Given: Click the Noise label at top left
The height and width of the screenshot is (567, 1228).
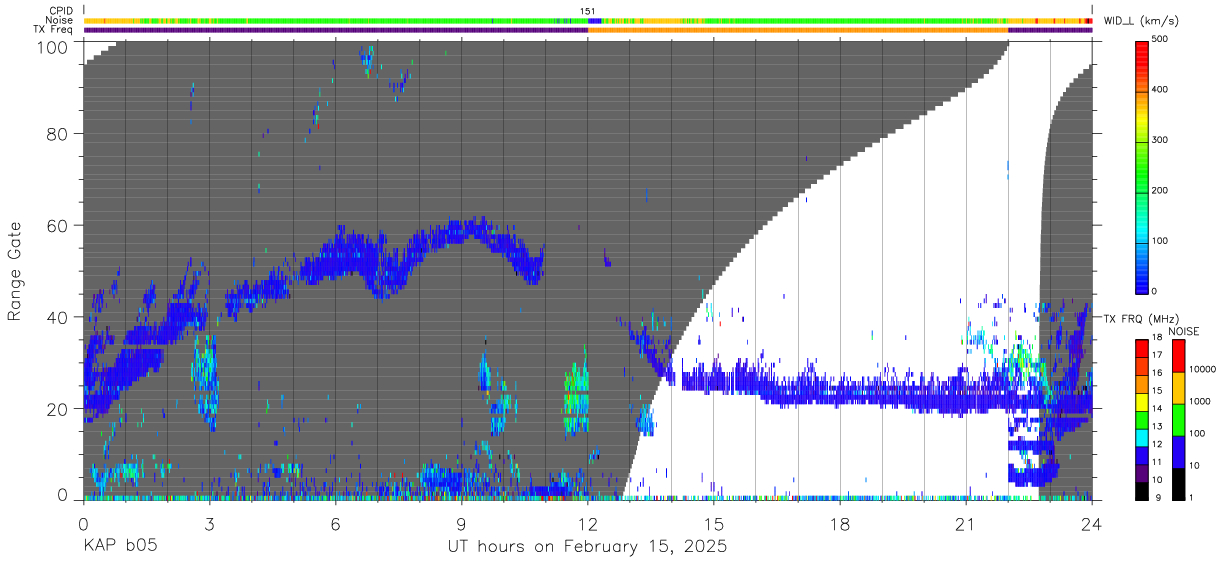Looking at the screenshot, I should coord(58,20).
